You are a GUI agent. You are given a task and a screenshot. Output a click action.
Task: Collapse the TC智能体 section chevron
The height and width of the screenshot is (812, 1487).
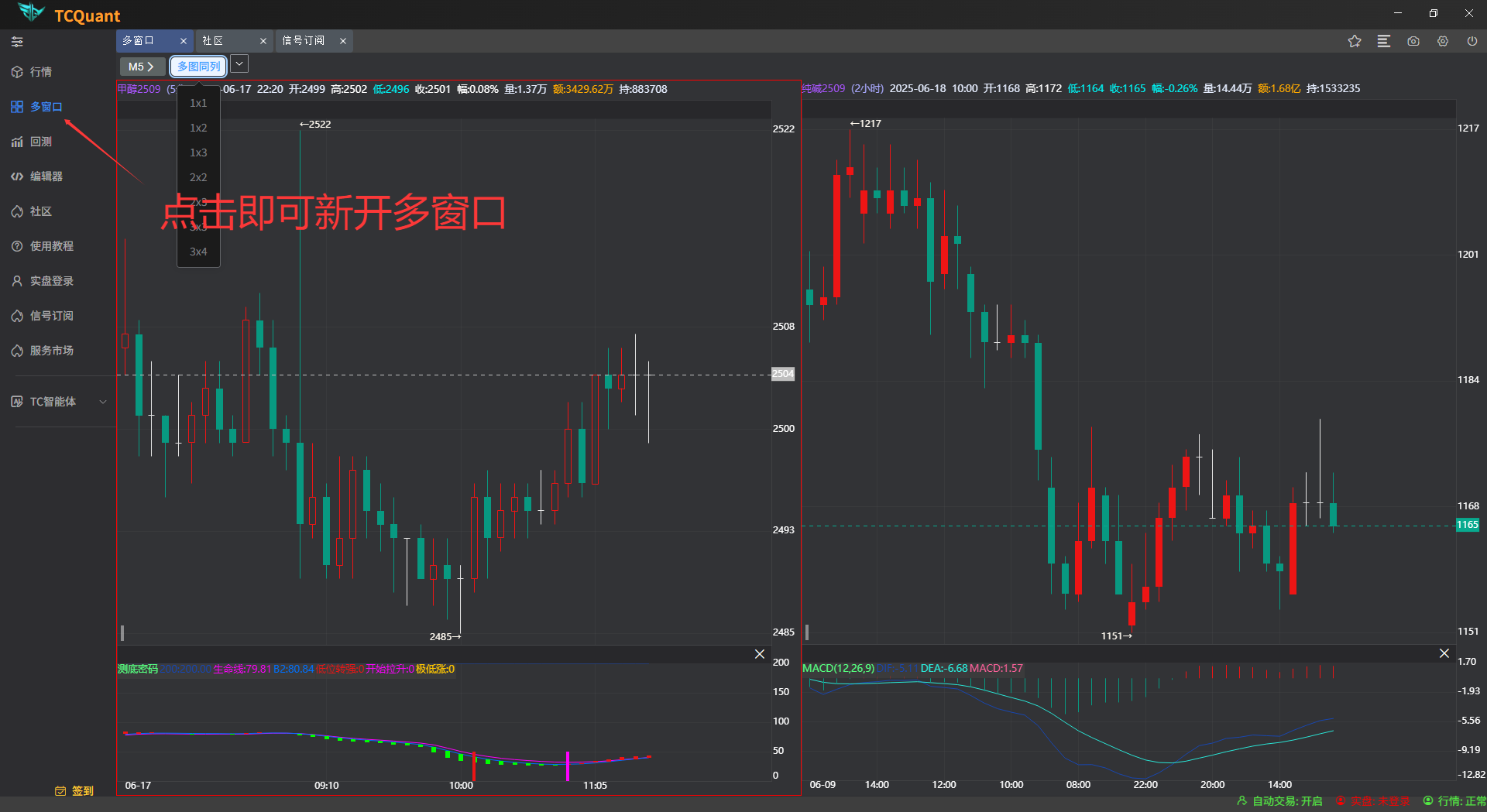(x=103, y=401)
